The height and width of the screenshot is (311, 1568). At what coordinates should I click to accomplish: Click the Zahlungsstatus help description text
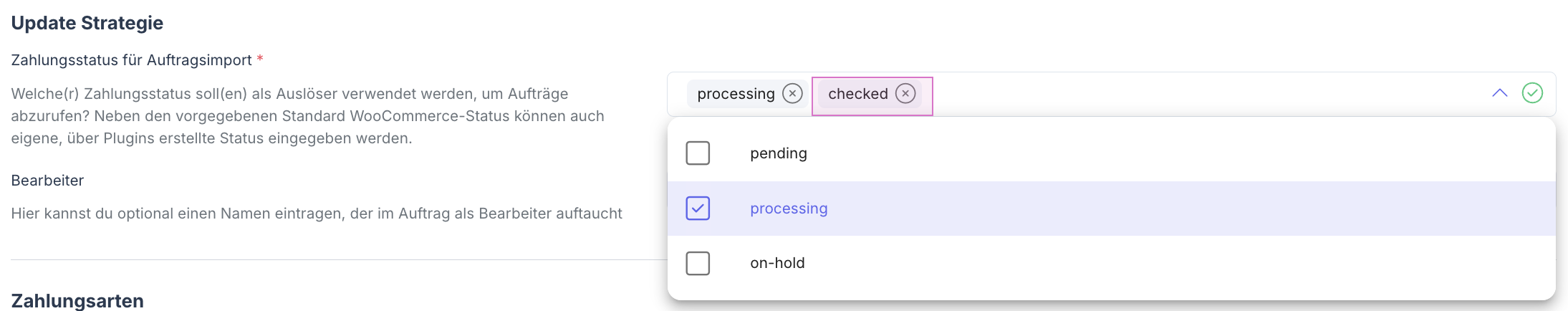[x=307, y=116]
